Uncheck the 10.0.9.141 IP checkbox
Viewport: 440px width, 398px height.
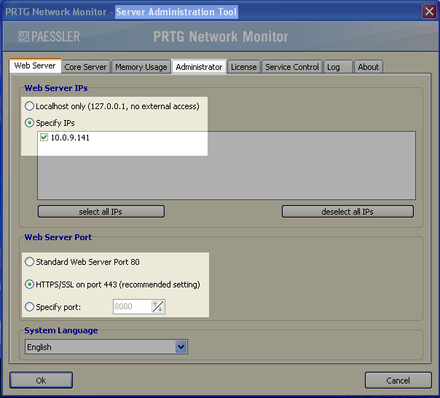(44, 137)
